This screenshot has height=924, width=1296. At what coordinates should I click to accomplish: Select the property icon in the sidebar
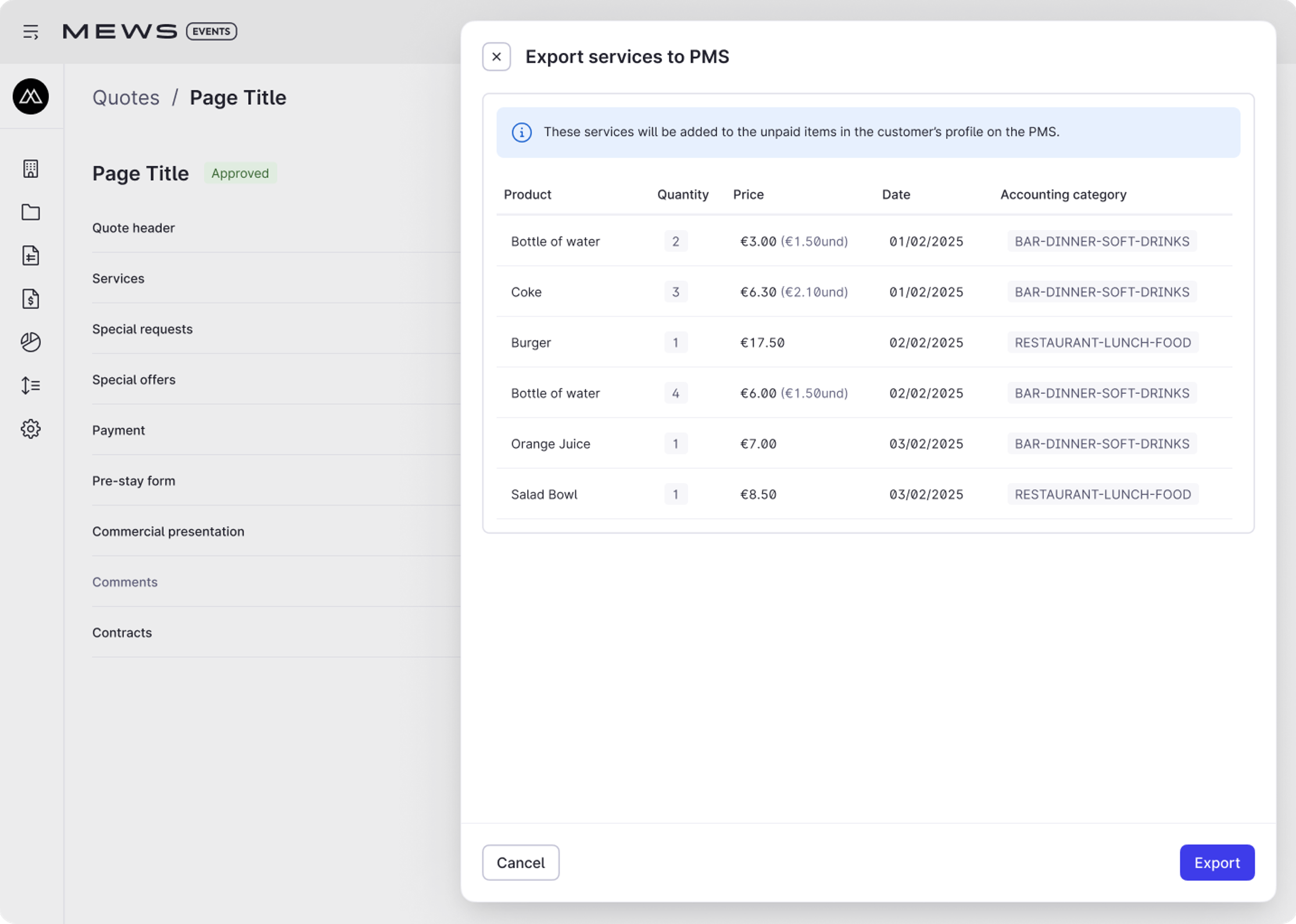coord(31,169)
